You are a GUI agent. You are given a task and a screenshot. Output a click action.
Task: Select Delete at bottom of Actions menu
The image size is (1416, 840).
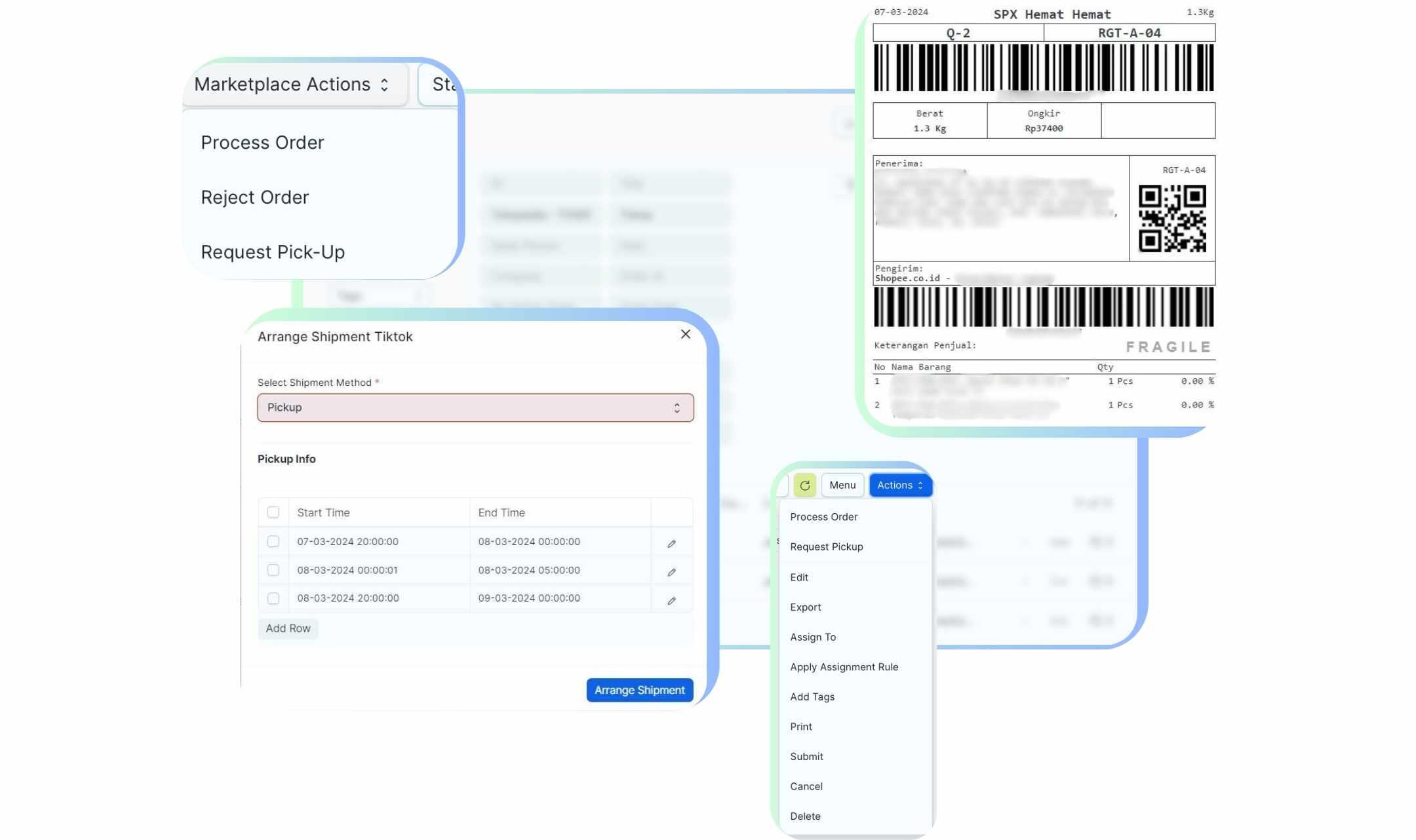point(805,816)
